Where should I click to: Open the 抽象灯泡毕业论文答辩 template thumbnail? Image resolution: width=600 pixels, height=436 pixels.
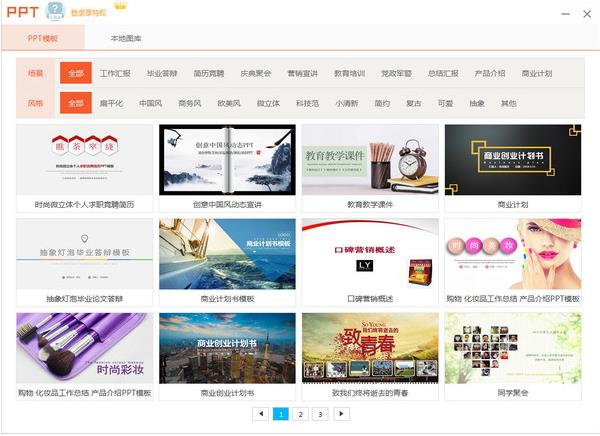tap(85, 254)
